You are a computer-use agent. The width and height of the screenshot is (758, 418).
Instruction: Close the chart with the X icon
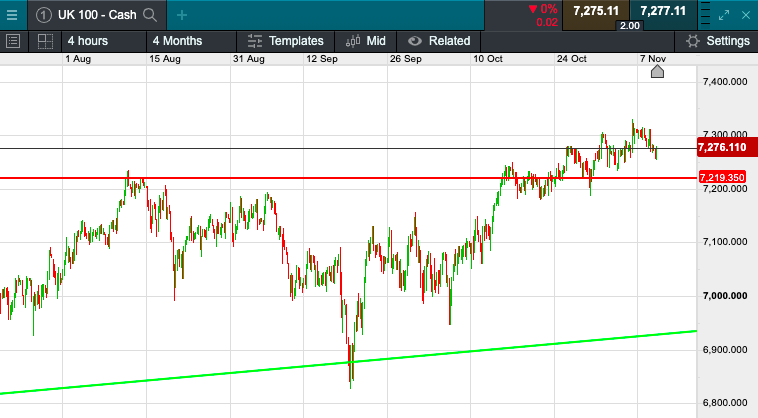(x=745, y=15)
